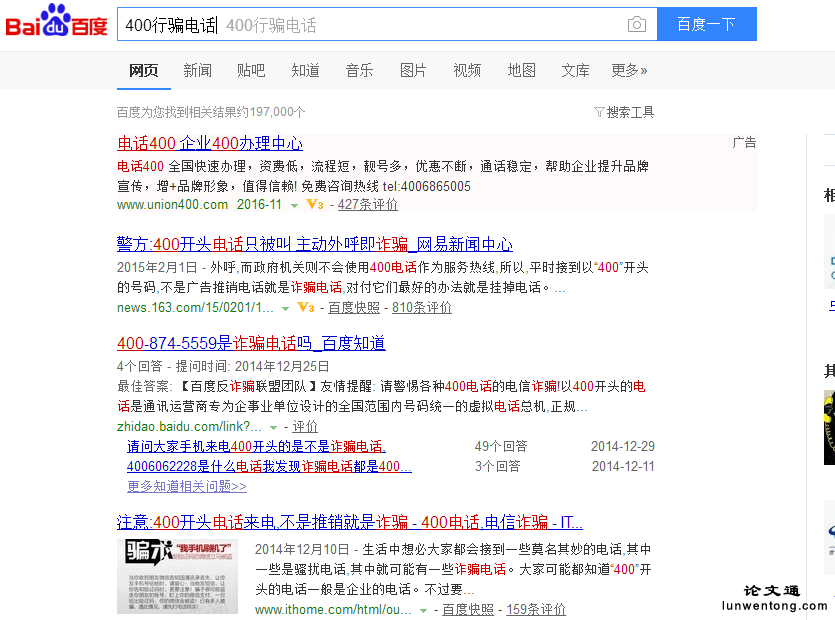
Task: Click the ithome article thumbnail image
Action: 177,576
